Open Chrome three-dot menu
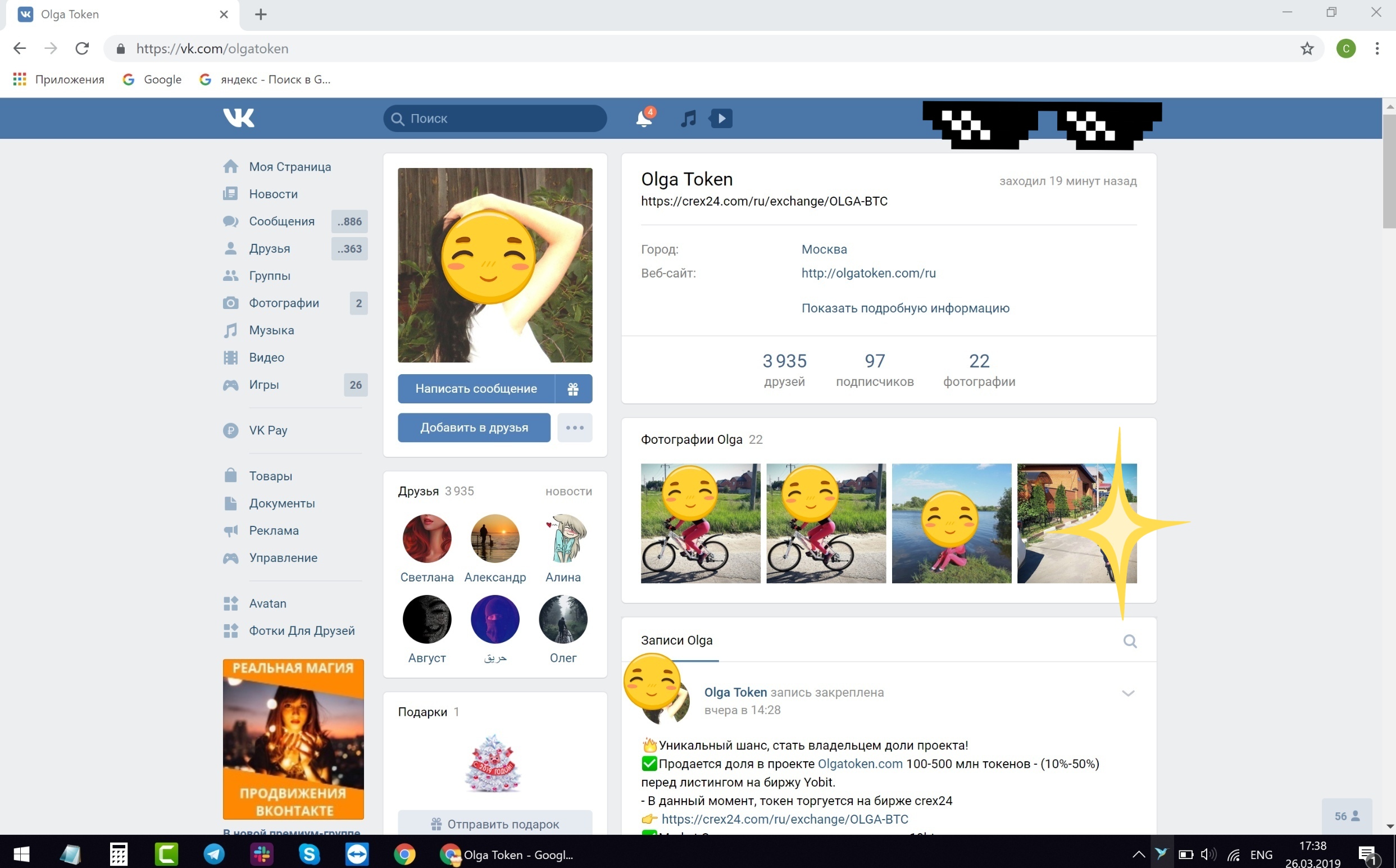 pyautogui.click(x=1376, y=49)
